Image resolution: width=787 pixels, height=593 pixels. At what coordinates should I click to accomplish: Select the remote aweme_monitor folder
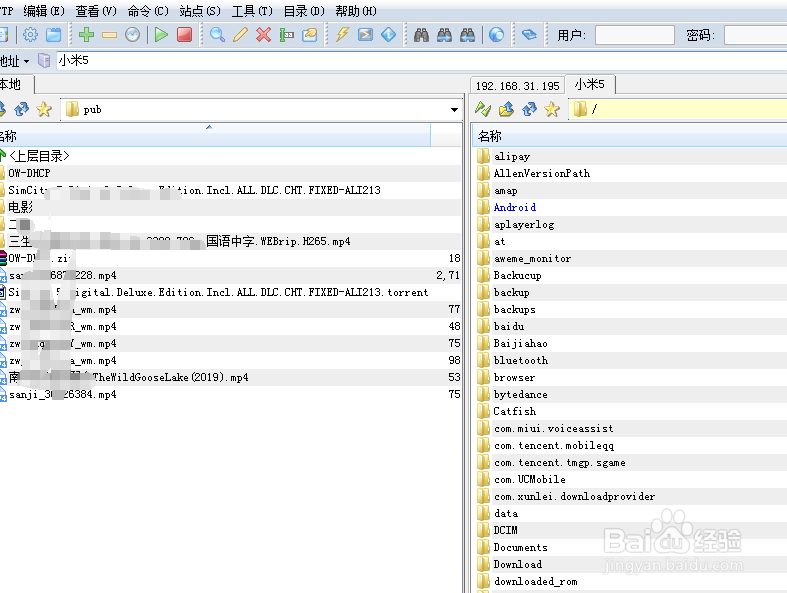click(x=533, y=259)
